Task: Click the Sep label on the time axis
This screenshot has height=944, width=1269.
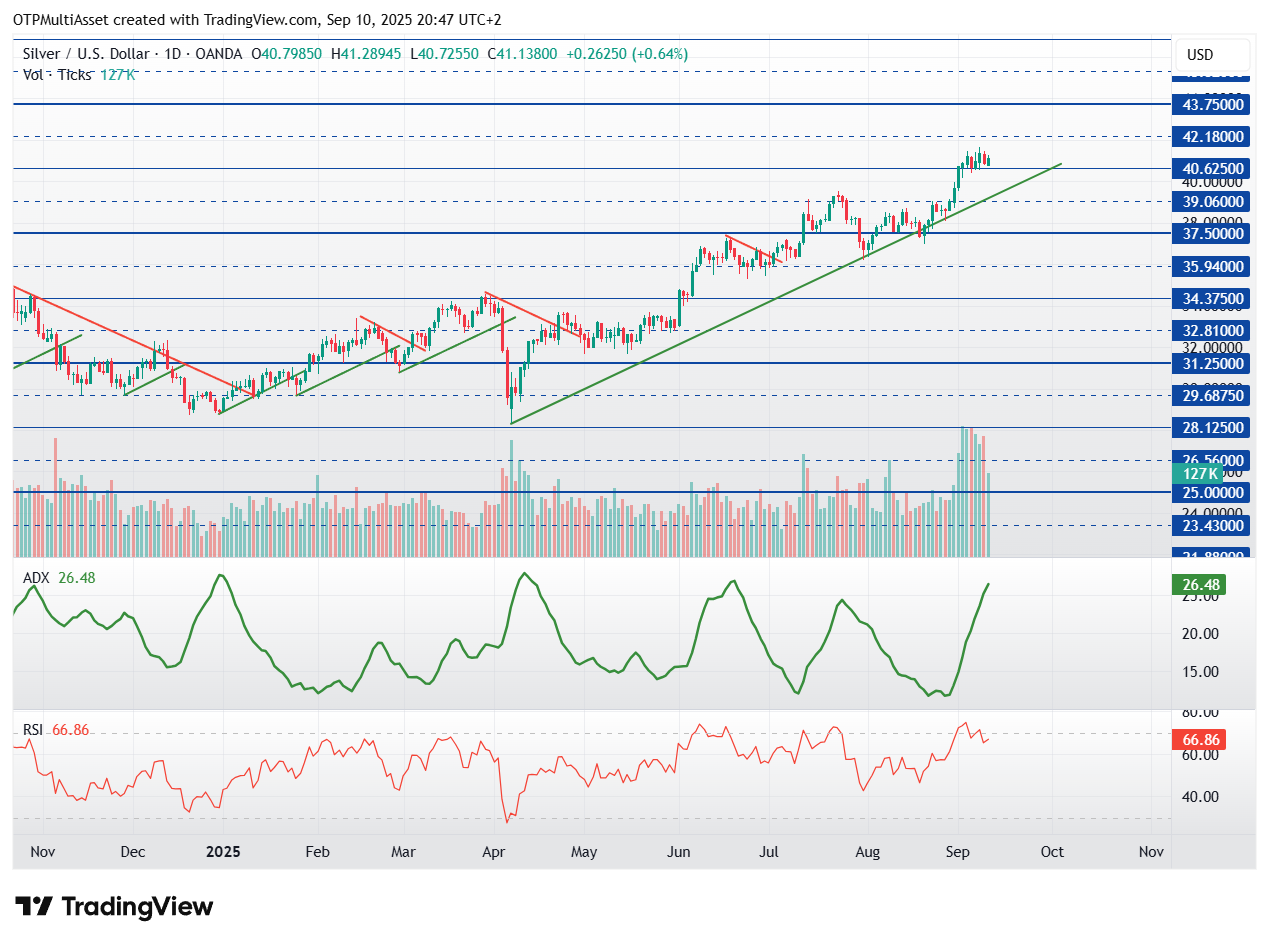Action: coord(958,852)
